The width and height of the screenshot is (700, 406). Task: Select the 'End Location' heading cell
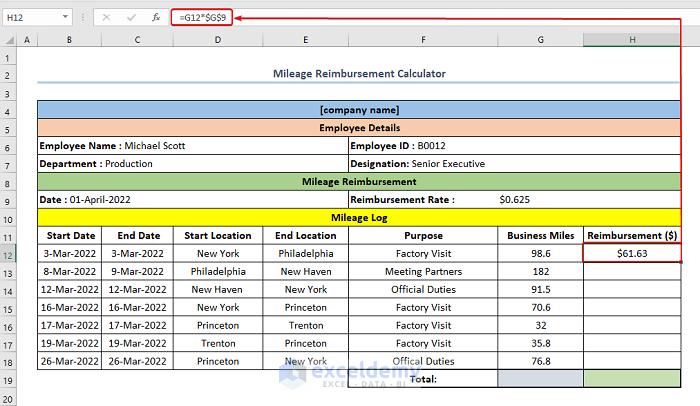306,235
